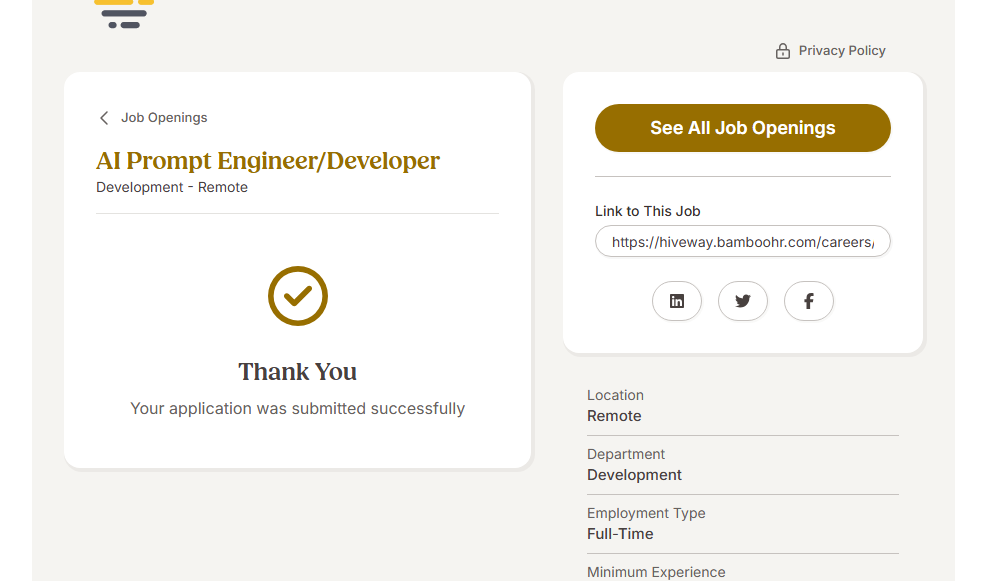
Task: Go back via Job Openings link
Action: pyautogui.click(x=164, y=118)
